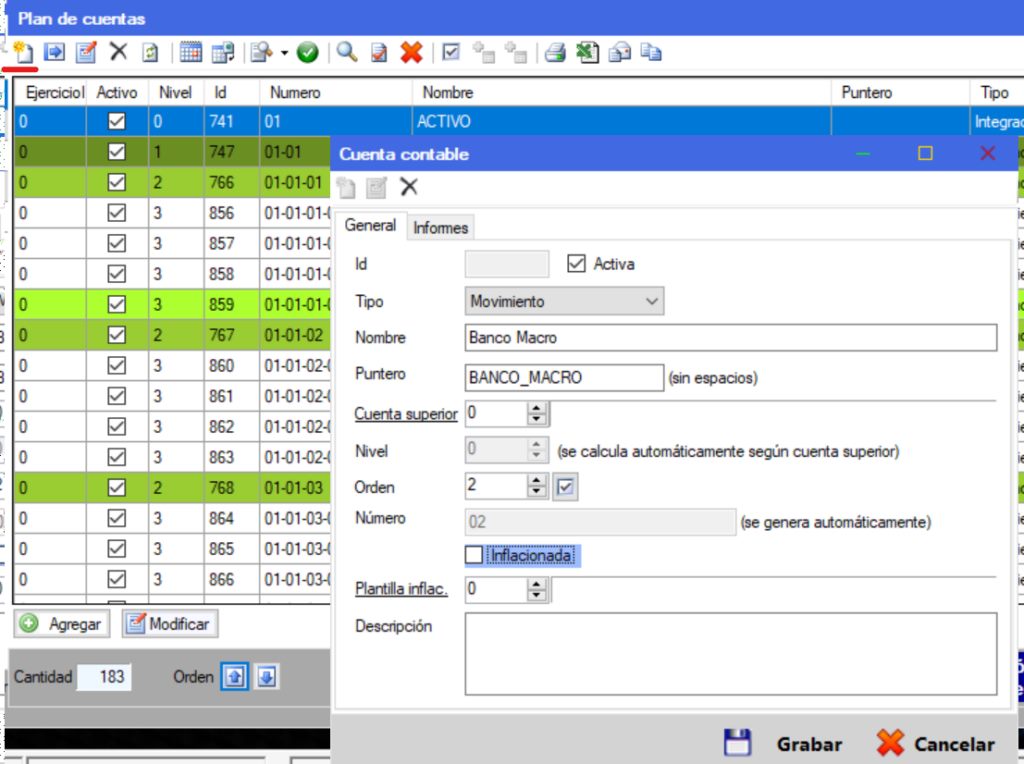The image size is (1024, 764).
Task: Click the red X icon in the toolbar
Action: [411, 52]
